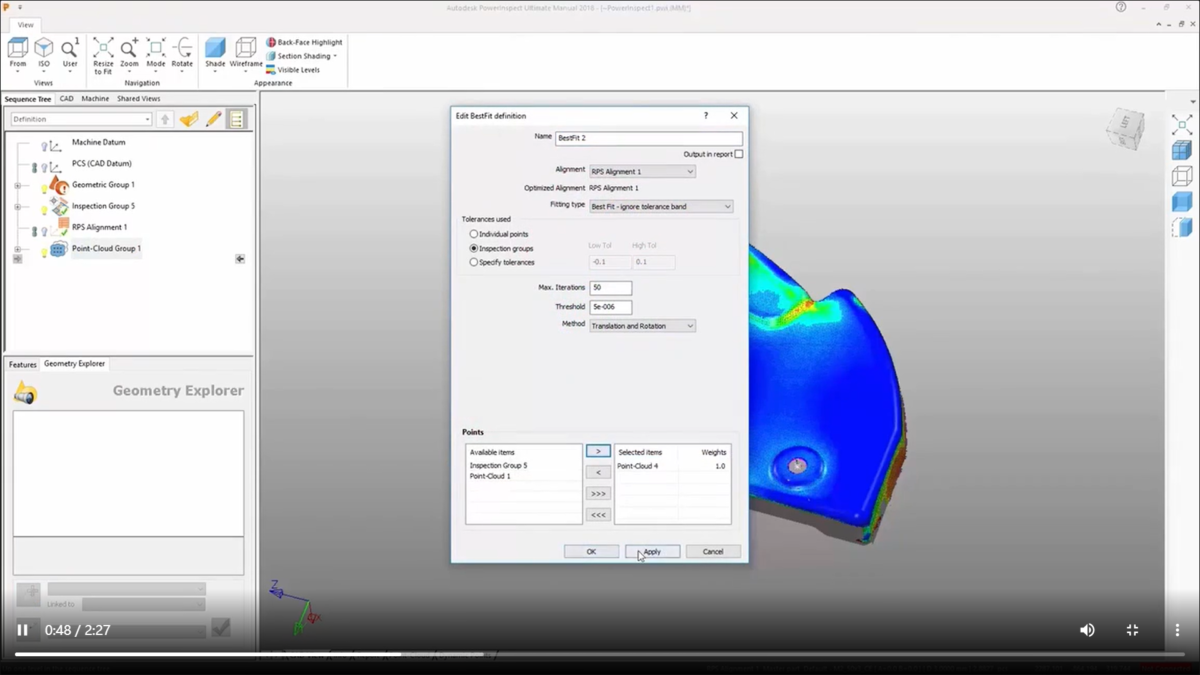The image size is (1200, 675).
Task: Click the Threshold field
Action: click(611, 307)
